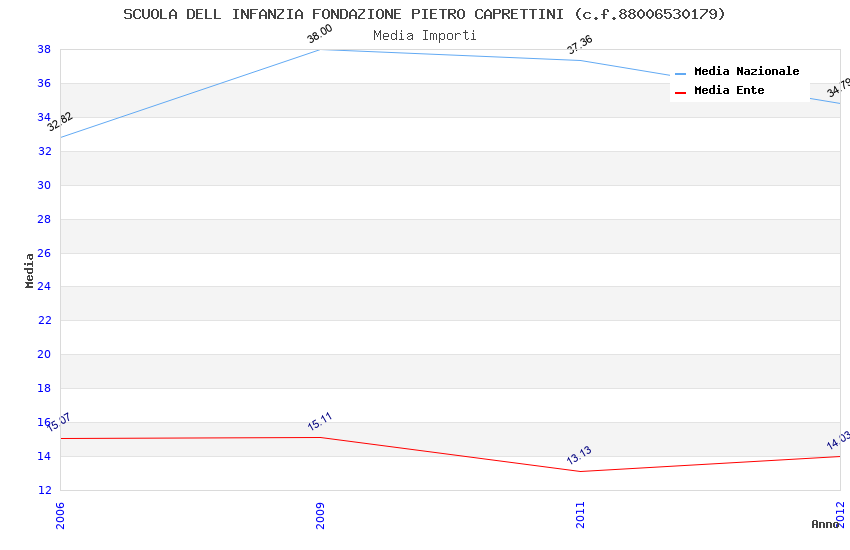Select the 34.79 data label
Viewport: 850px width, 550px height.
point(839,88)
